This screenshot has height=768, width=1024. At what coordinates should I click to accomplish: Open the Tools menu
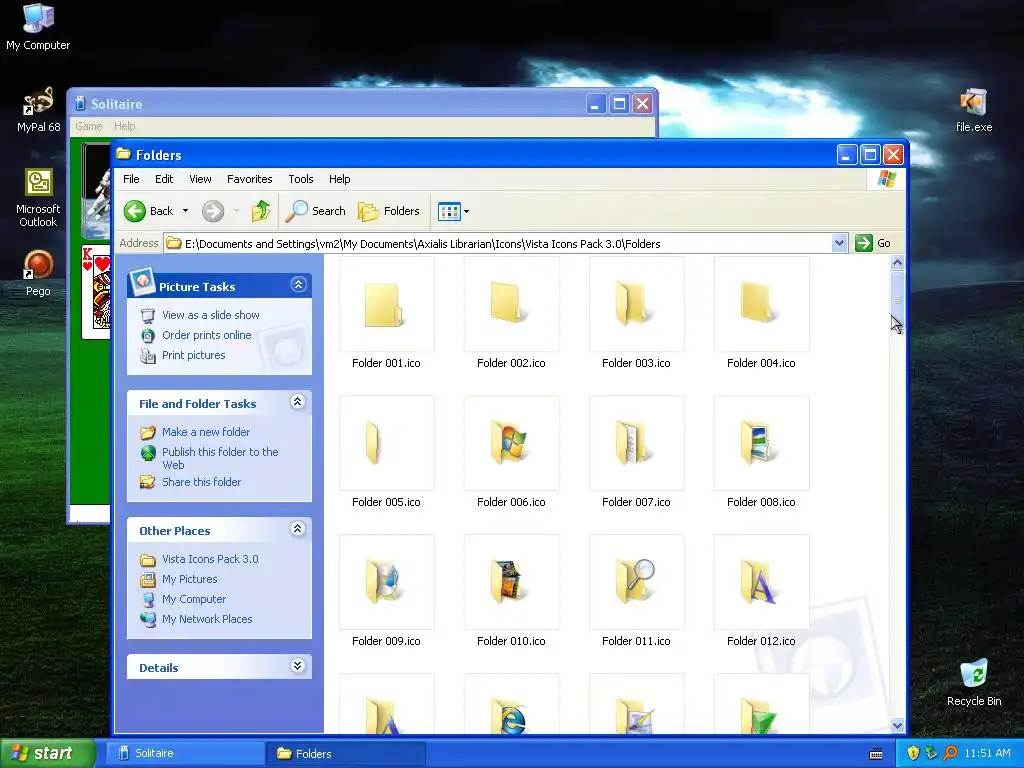300,179
